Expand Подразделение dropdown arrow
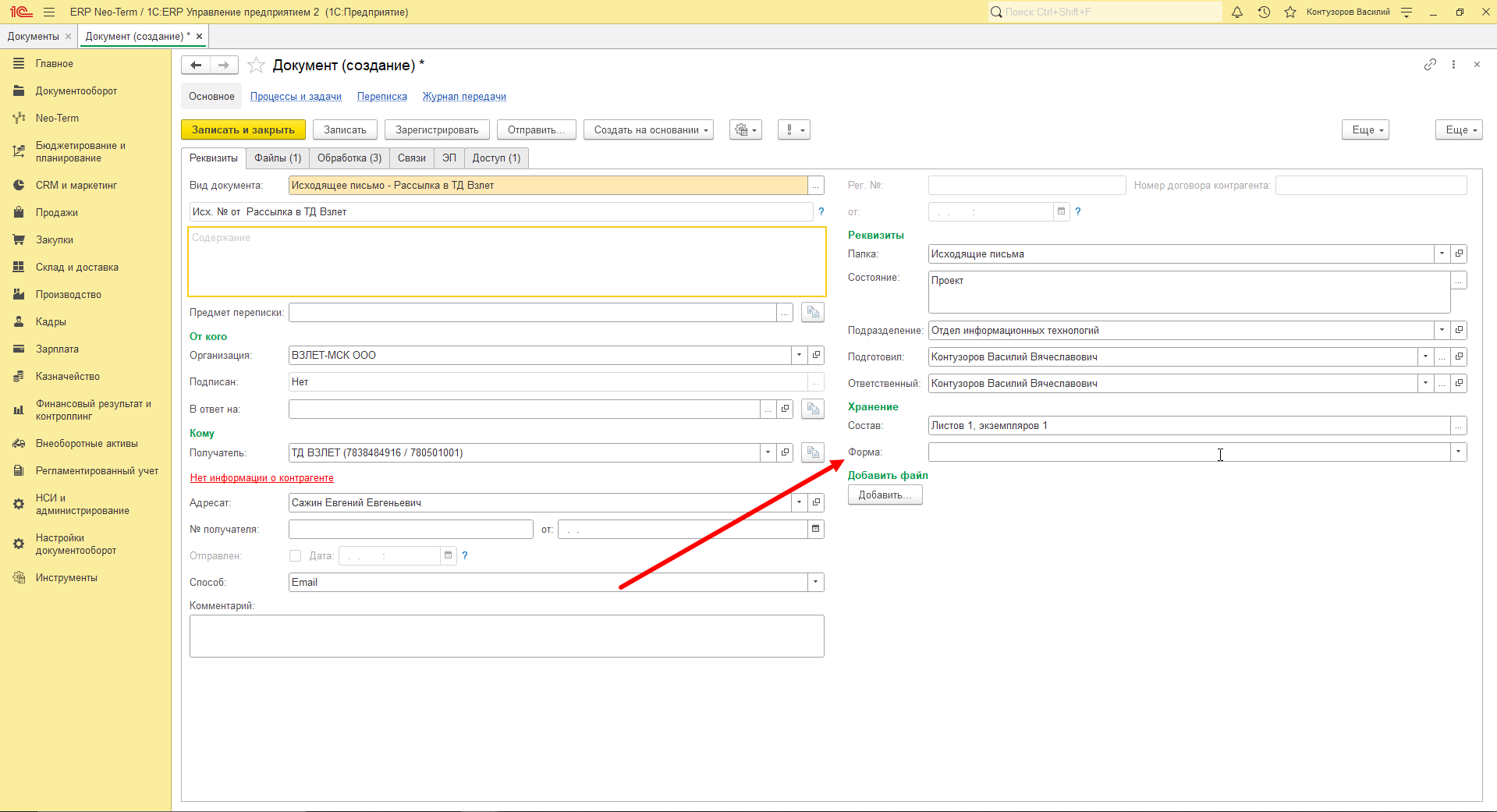 [1442, 330]
